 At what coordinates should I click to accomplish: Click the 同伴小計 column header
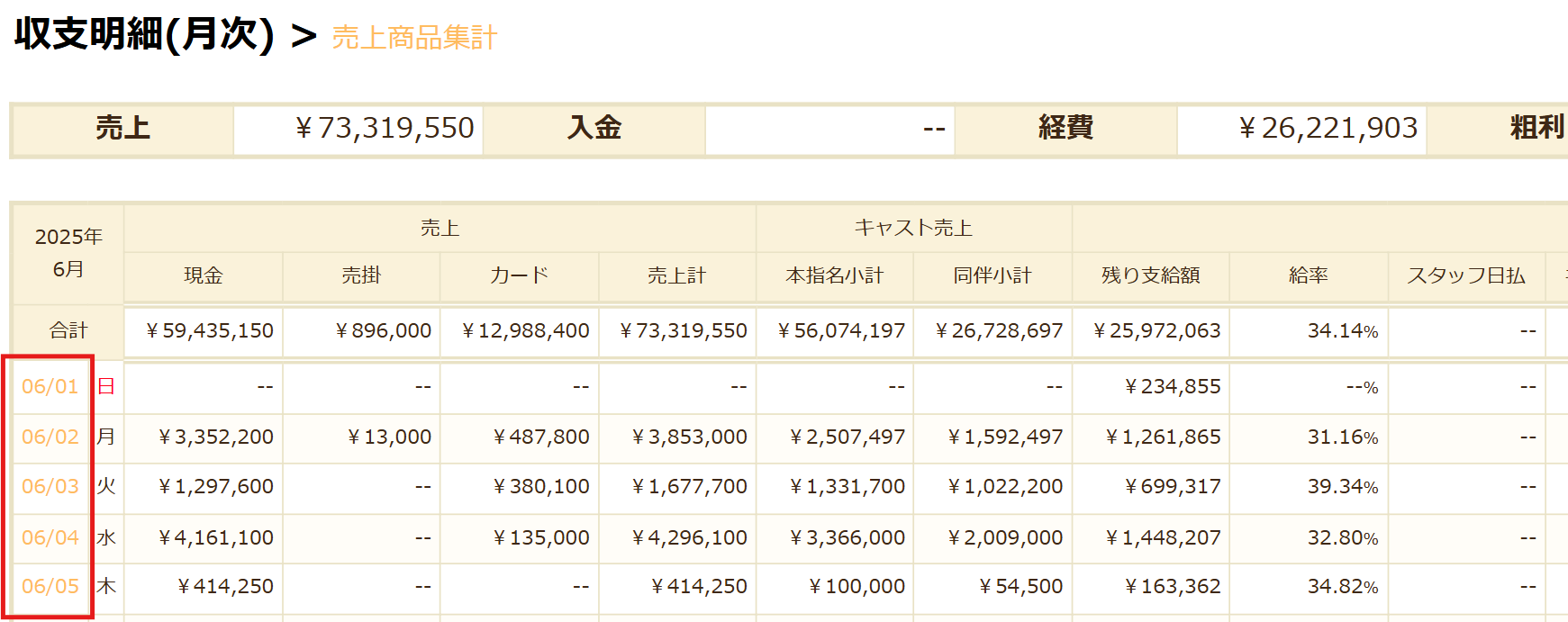tap(992, 275)
